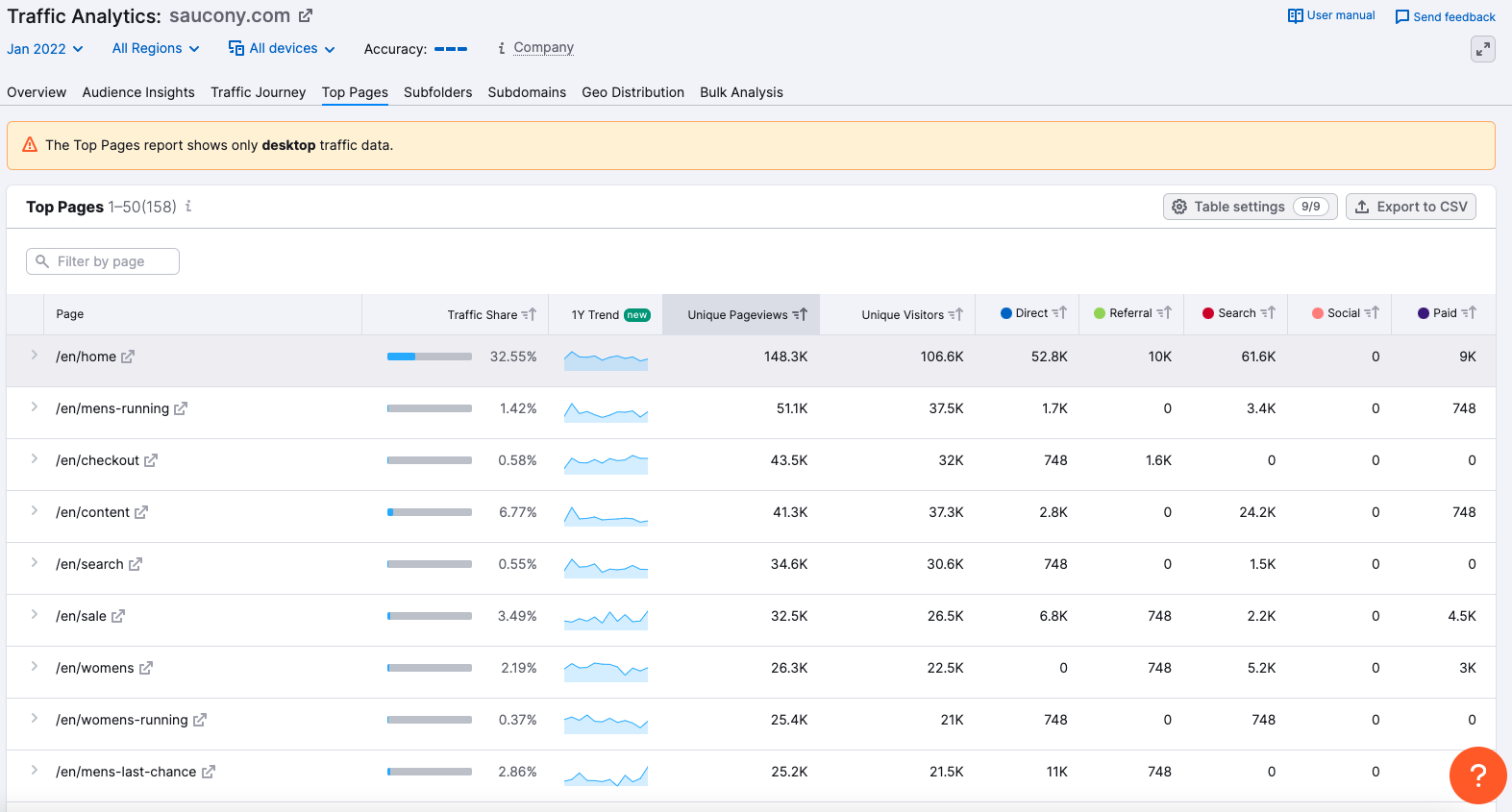Click the Accuracy indicator dashes
Screen dimensions: 1512x812
click(x=451, y=49)
